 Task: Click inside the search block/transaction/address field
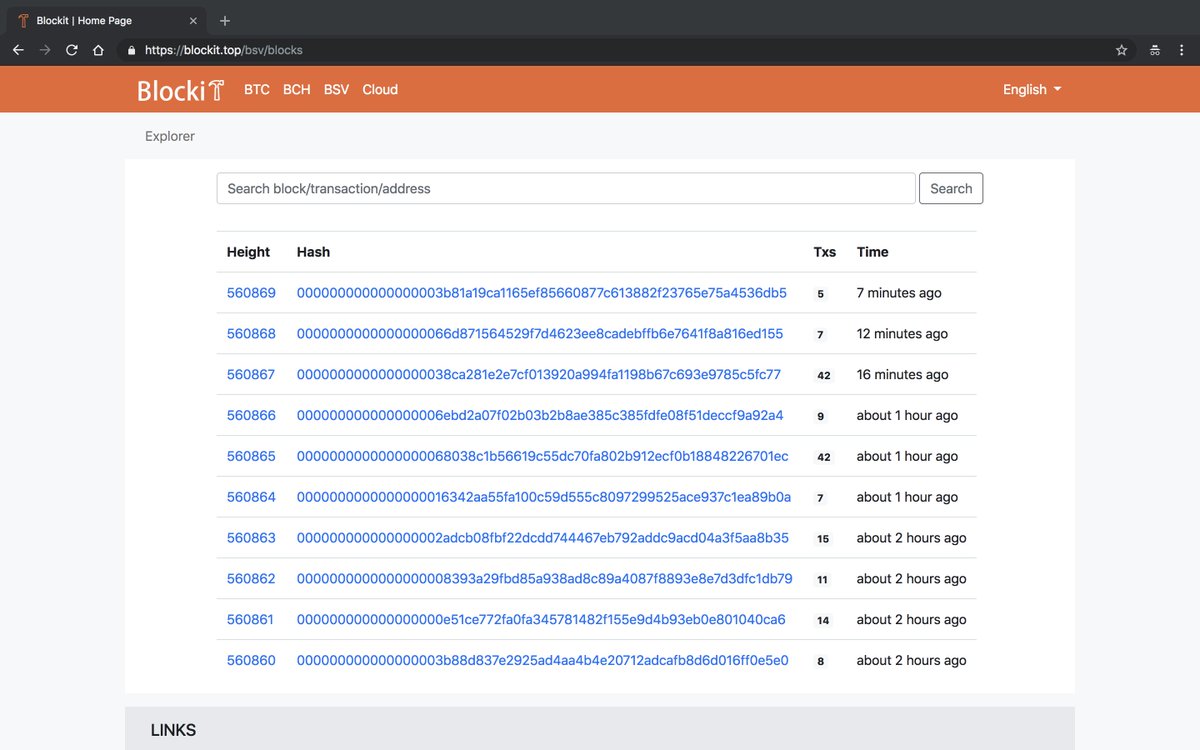click(x=565, y=188)
